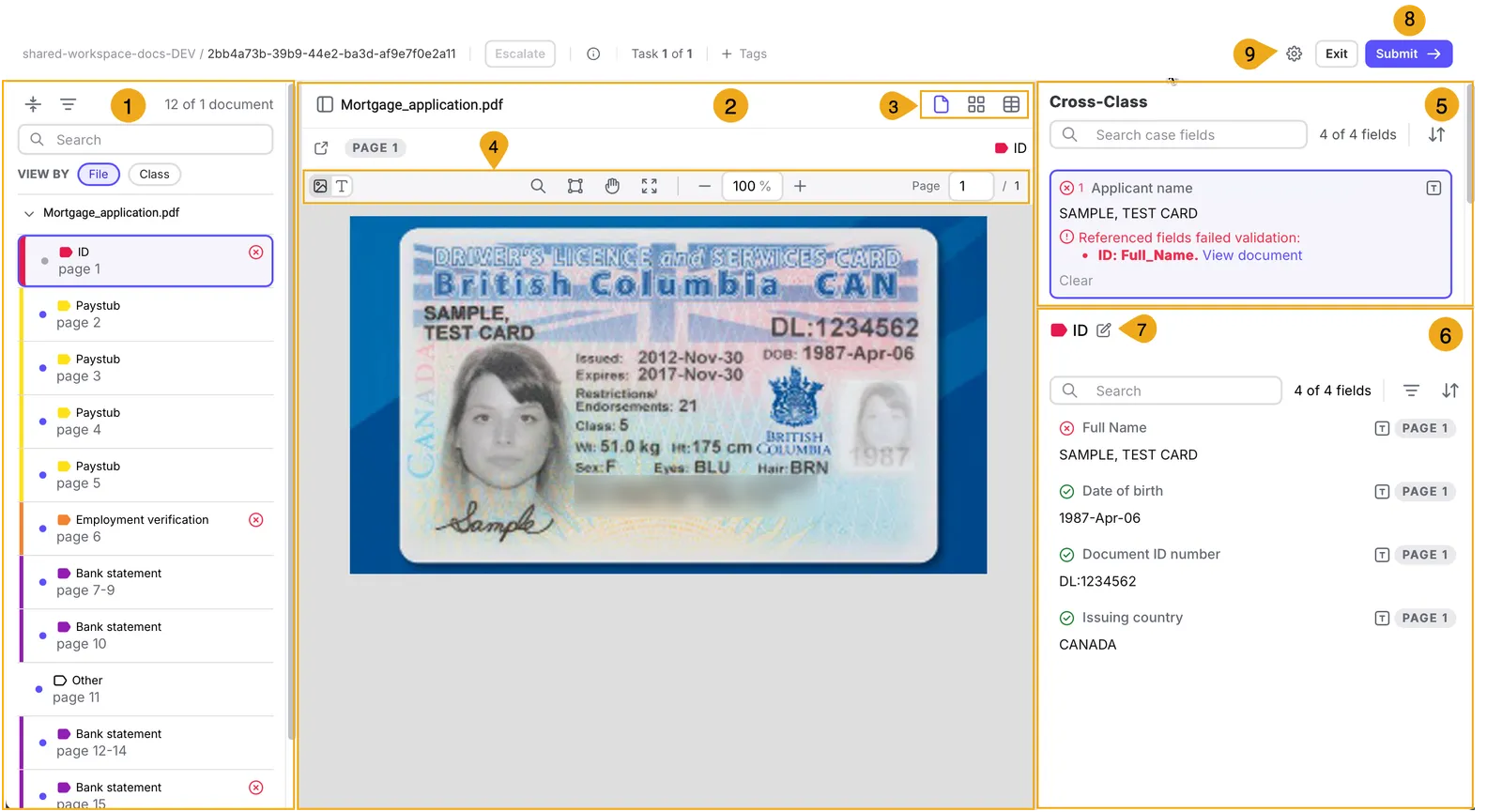Click the Search case fields box
This screenshot has height=812, width=1502.
1178,134
